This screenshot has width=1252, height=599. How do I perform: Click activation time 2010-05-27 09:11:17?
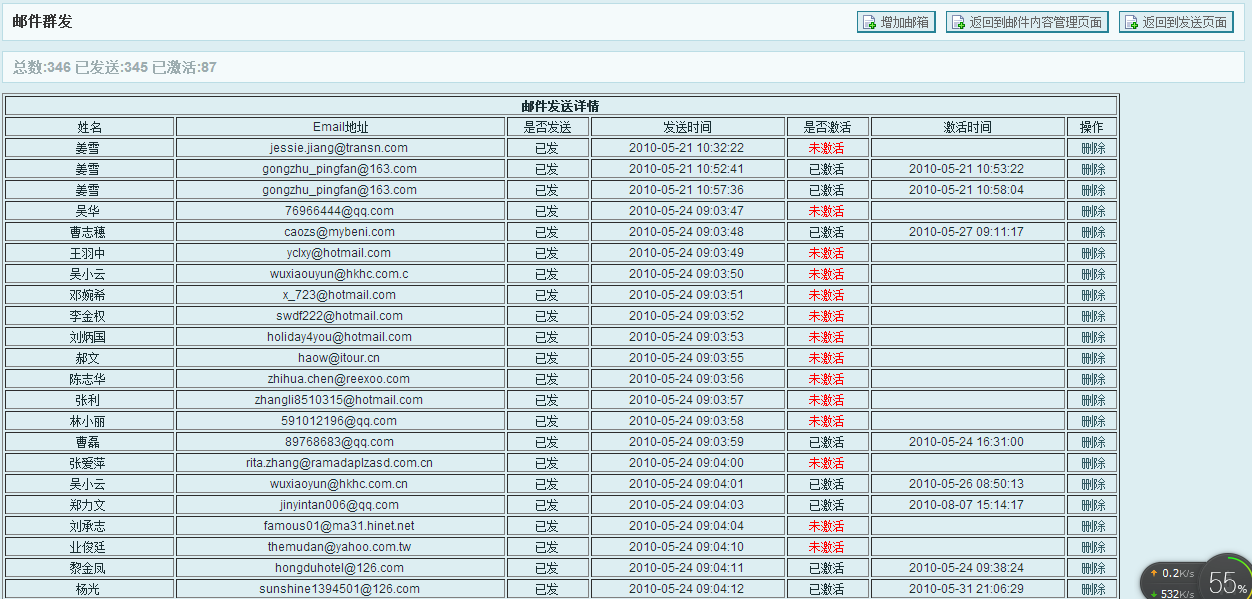[x=966, y=232]
